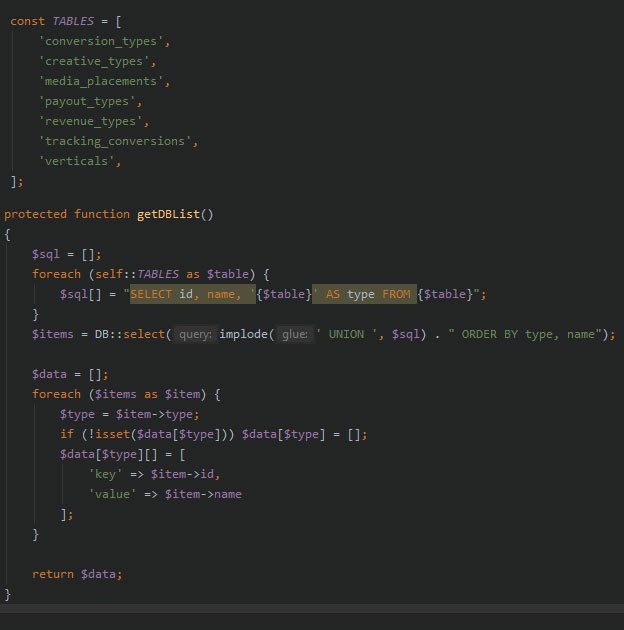624x630 pixels.
Task: Click the 'conversion_types' string
Action: 101,41
